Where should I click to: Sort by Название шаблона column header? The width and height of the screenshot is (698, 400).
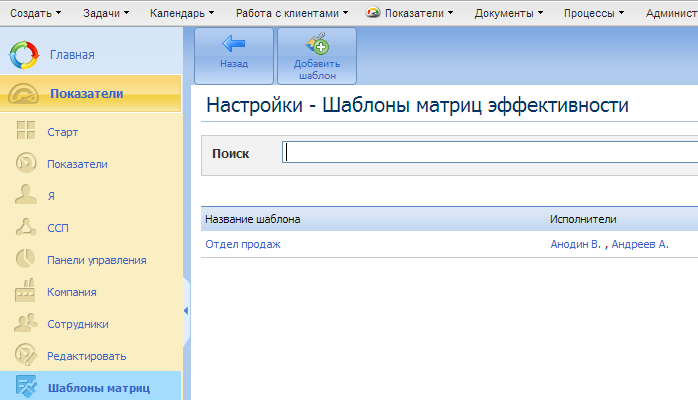point(253,218)
